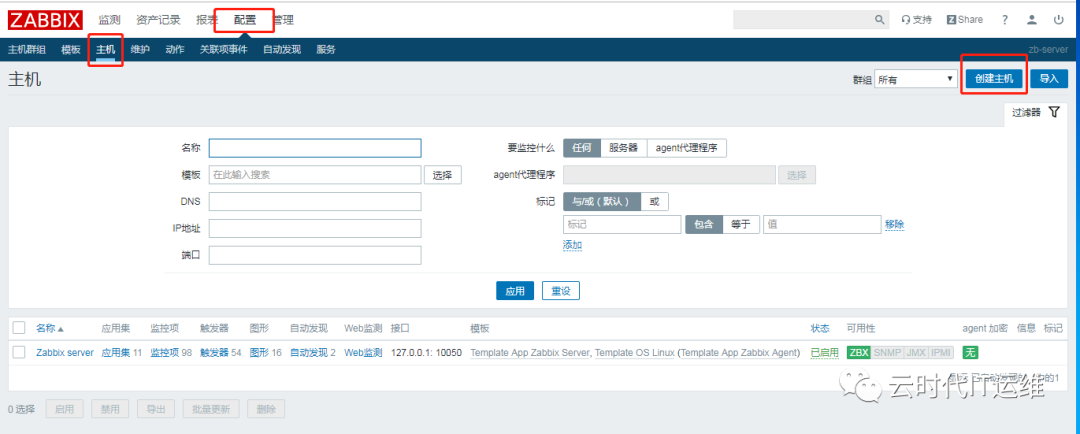Click the ZABBIX logo
The width and height of the screenshot is (1080, 434).
(x=45, y=19)
